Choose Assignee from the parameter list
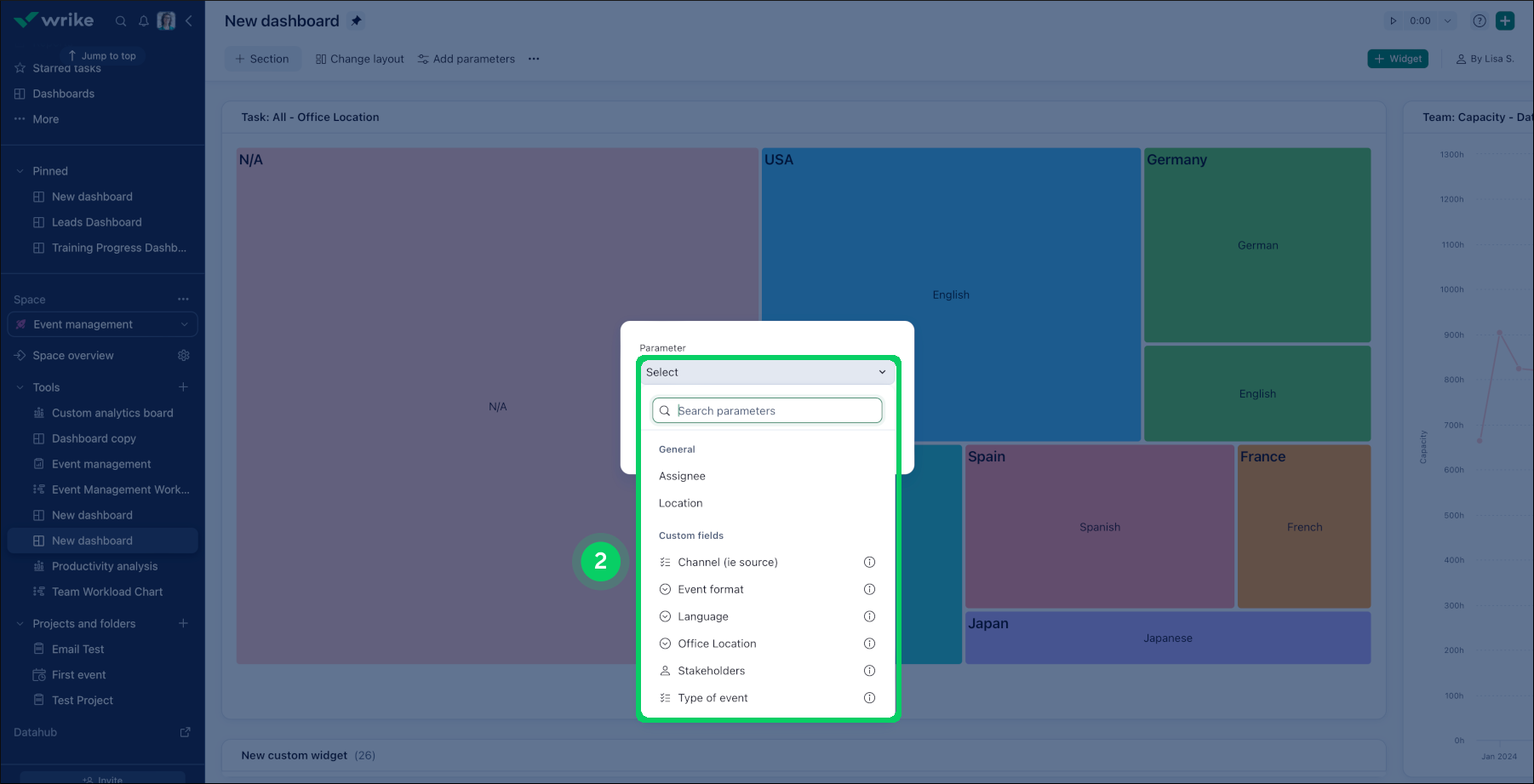This screenshot has height=784, width=1534. pos(682,476)
